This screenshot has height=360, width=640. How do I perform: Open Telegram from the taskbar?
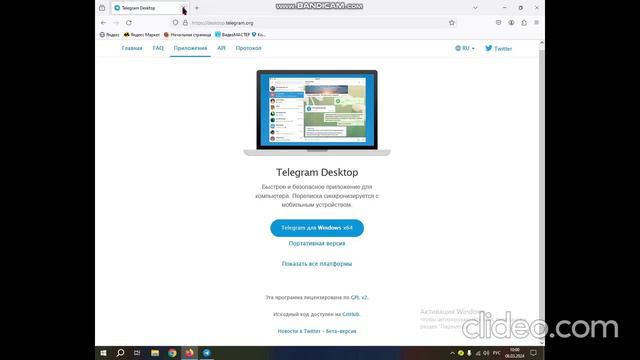coord(207,353)
